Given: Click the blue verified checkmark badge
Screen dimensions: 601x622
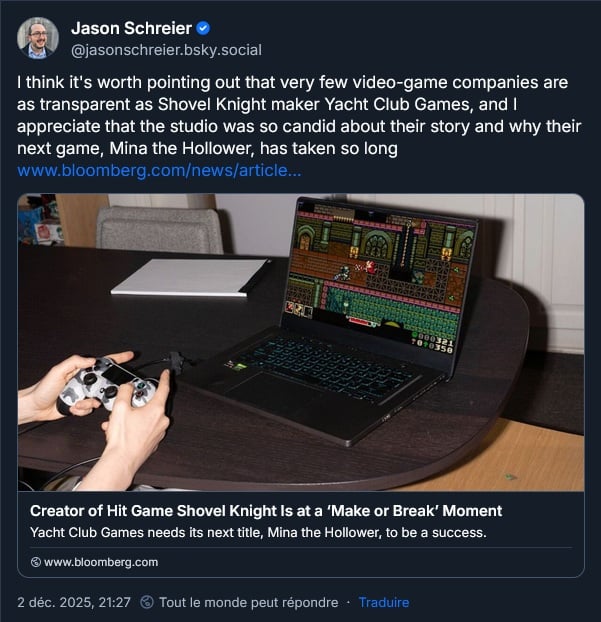Looking at the screenshot, I should pyautogui.click(x=203, y=28).
